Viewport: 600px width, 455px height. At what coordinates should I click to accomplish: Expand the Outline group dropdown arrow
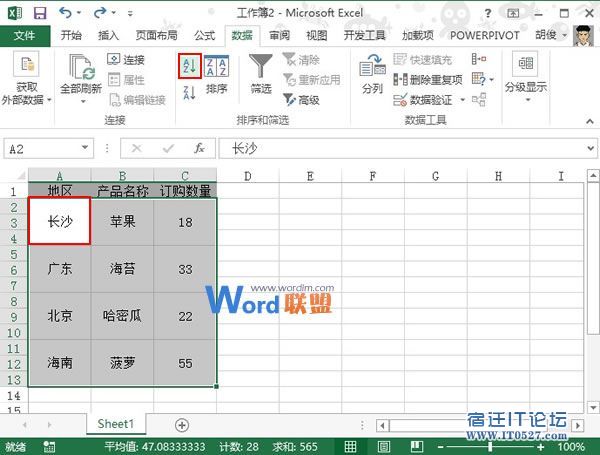tap(528, 100)
